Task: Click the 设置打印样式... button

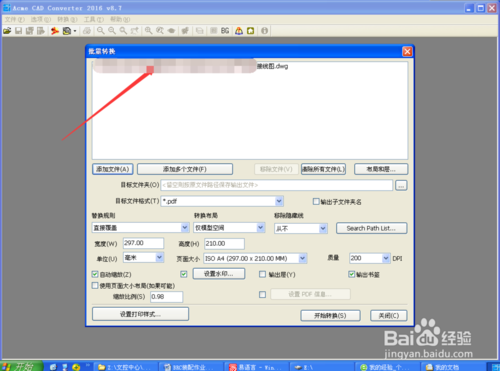Action: coord(140,314)
